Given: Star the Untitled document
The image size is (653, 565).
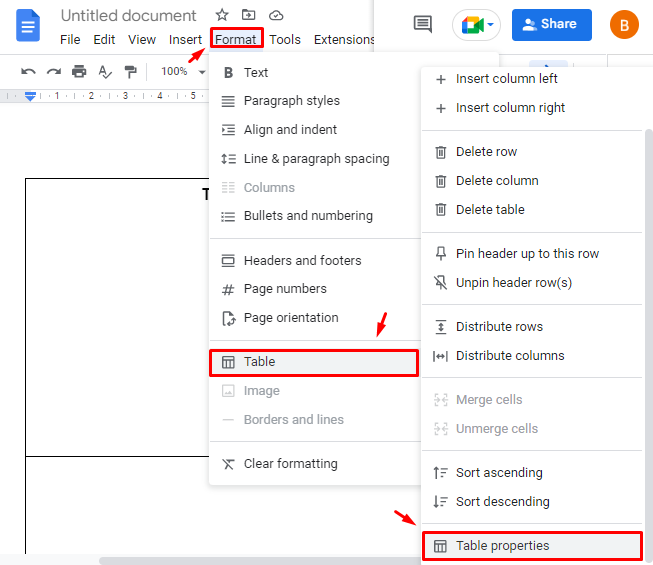Looking at the screenshot, I should pos(222,15).
